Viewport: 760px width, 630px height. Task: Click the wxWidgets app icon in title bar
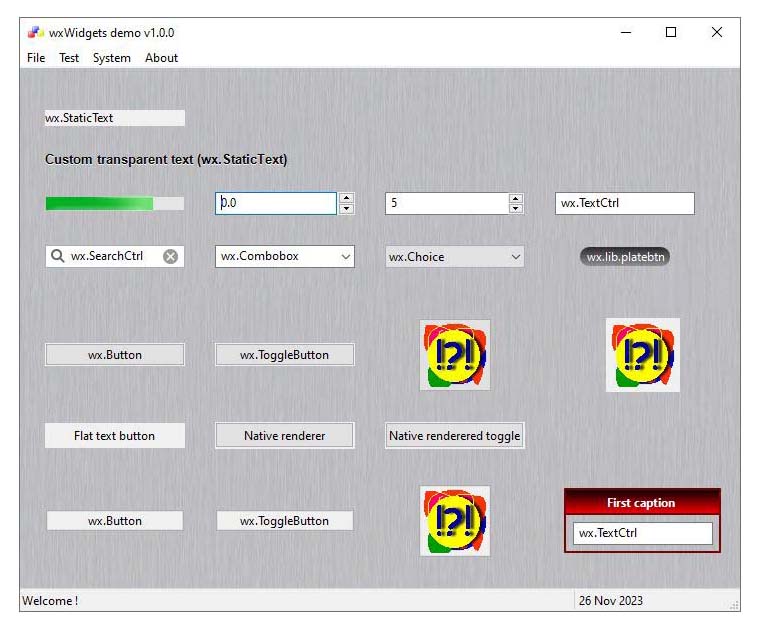pyautogui.click(x=35, y=32)
